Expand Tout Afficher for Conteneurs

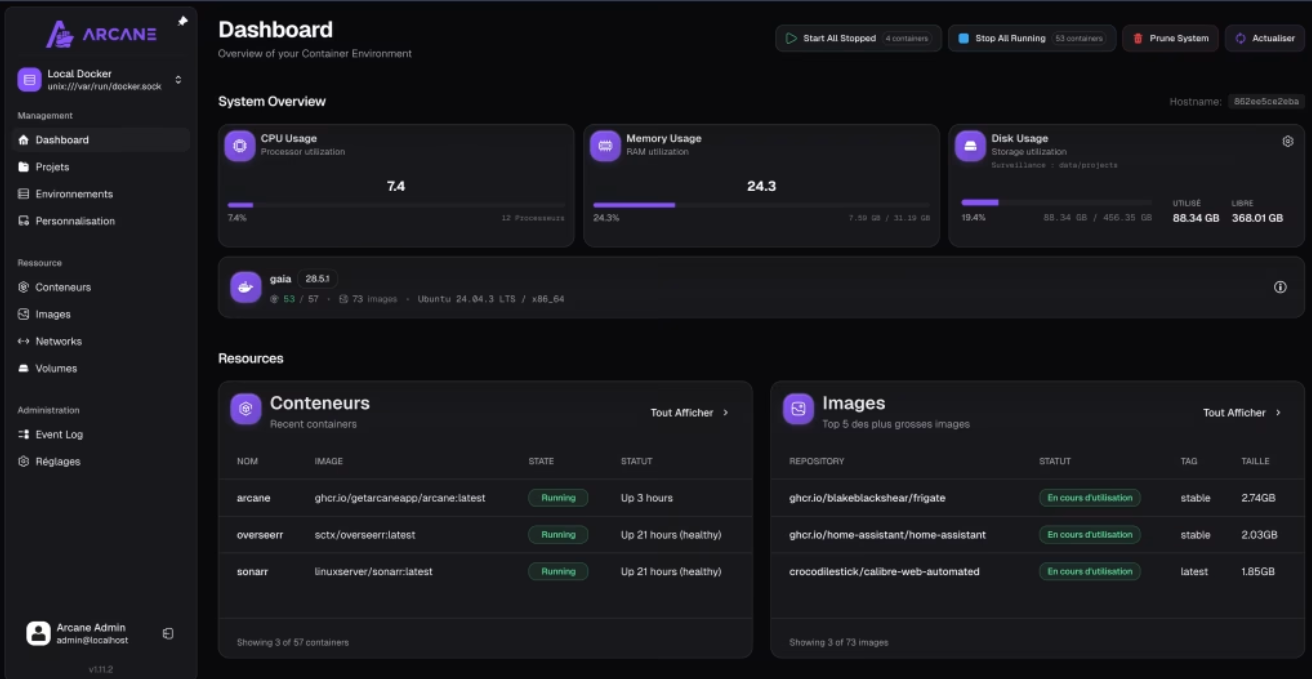(x=689, y=413)
